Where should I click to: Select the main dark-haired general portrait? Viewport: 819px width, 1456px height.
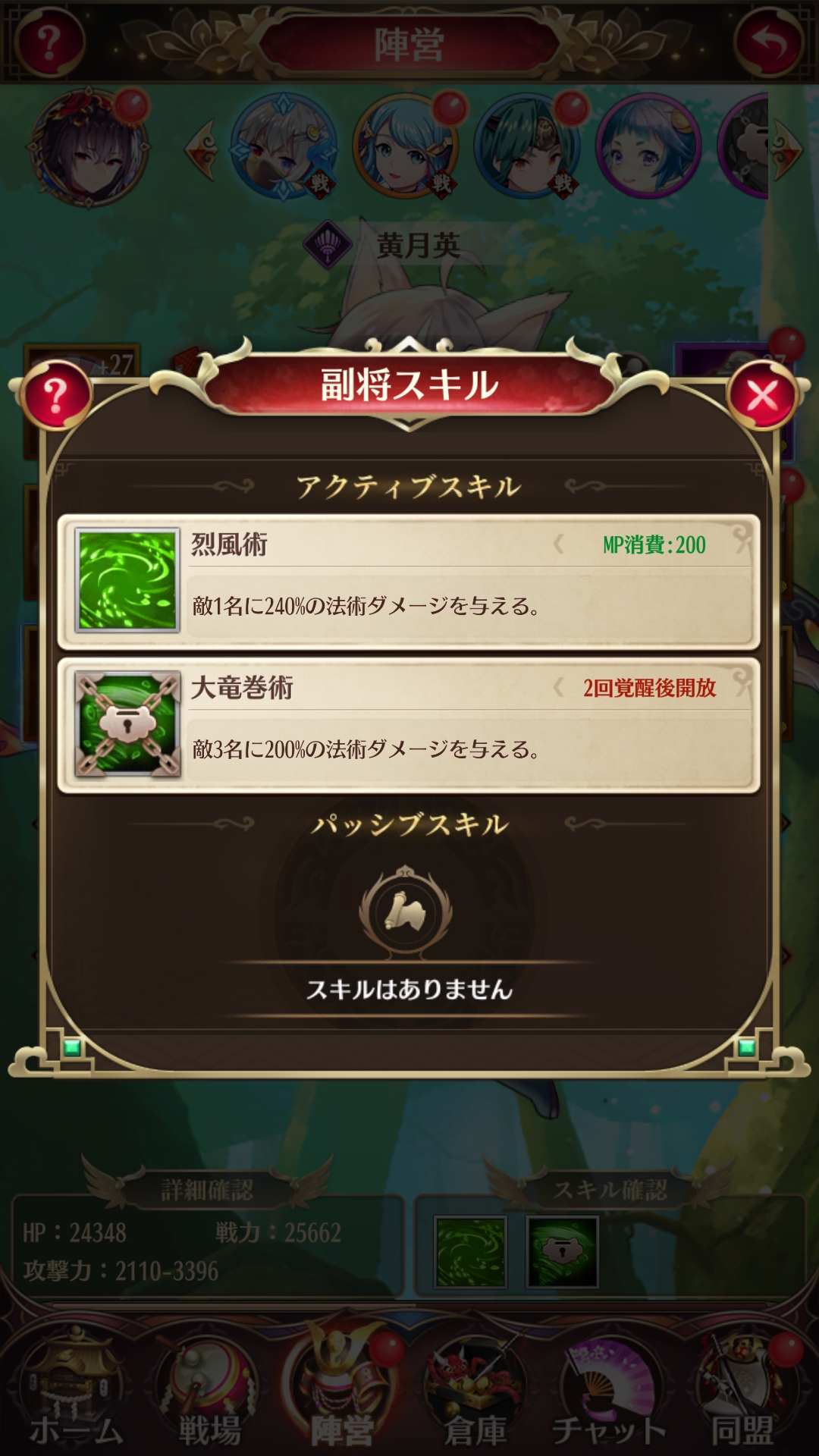click(89, 148)
